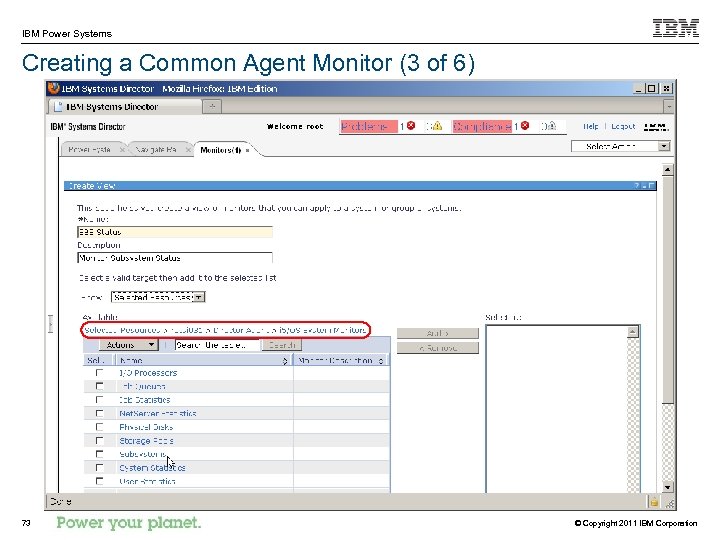Close the Navigate Resources tab with its X
Screen dimensions: 720x540
point(188,150)
